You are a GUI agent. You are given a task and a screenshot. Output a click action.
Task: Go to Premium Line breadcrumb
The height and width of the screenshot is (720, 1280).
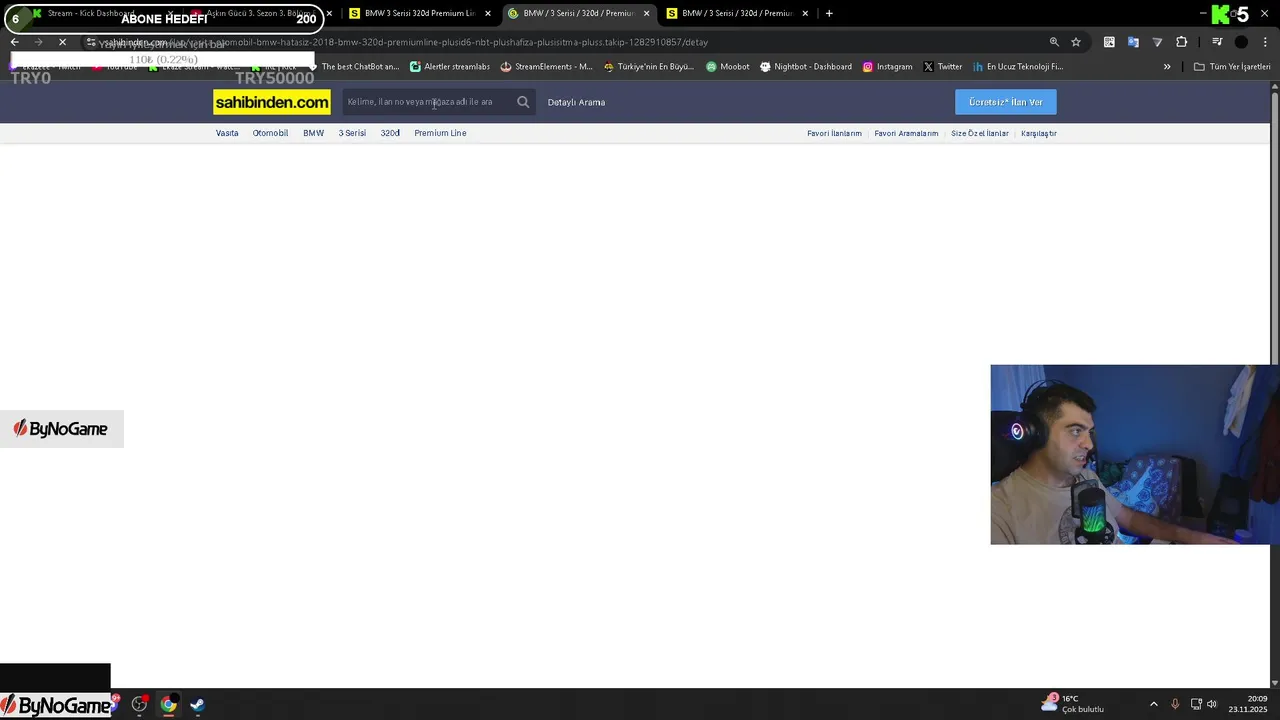pos(440,133)
